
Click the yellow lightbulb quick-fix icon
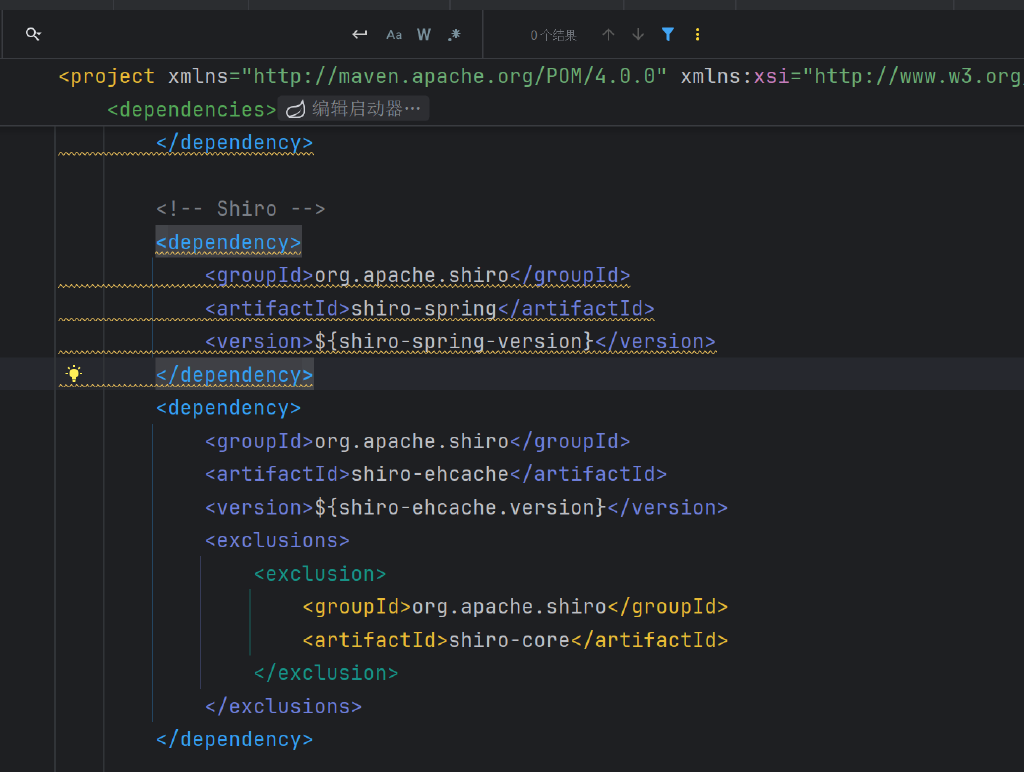tap(74, 374)
